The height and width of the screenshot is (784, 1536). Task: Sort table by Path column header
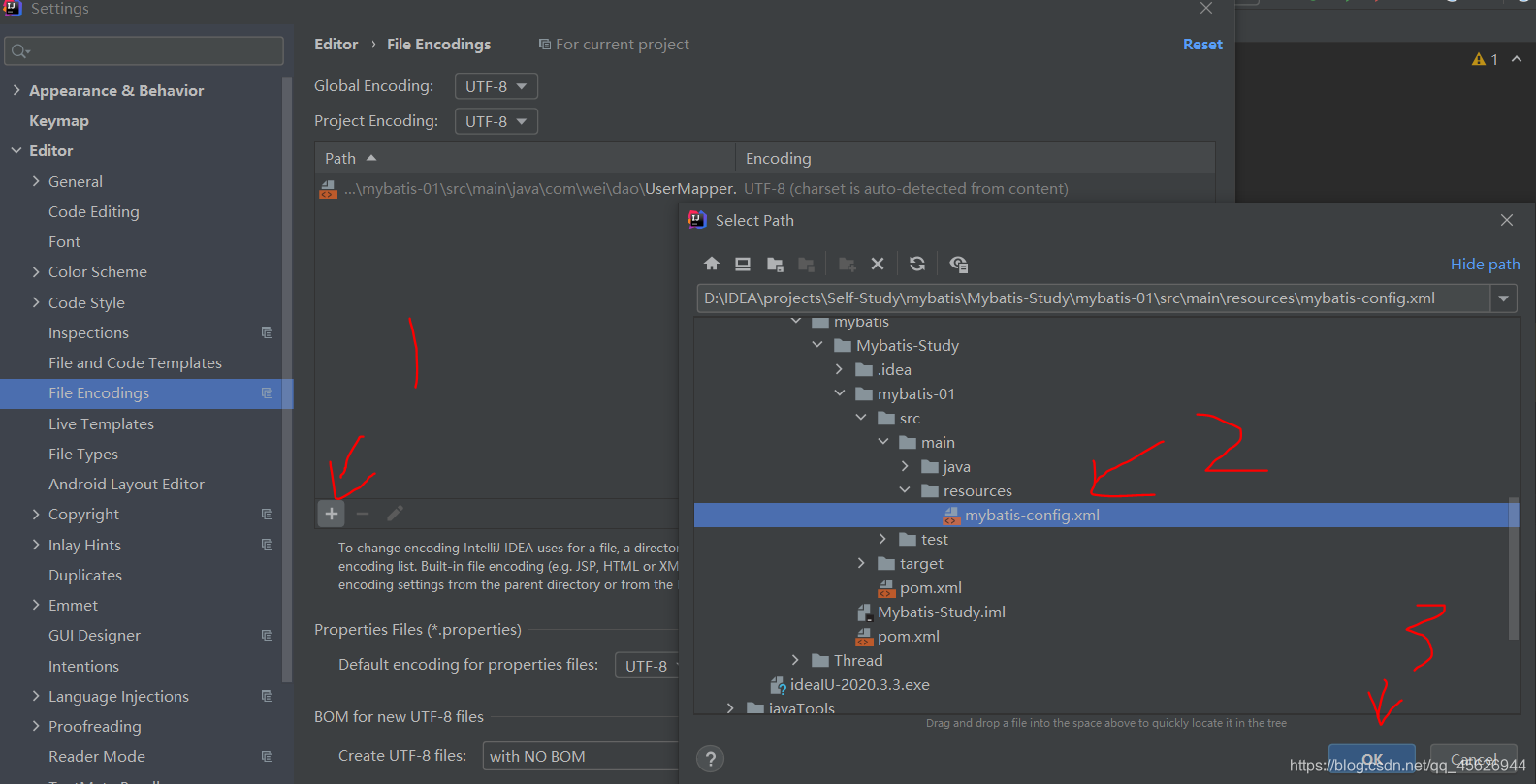[525, 158]
